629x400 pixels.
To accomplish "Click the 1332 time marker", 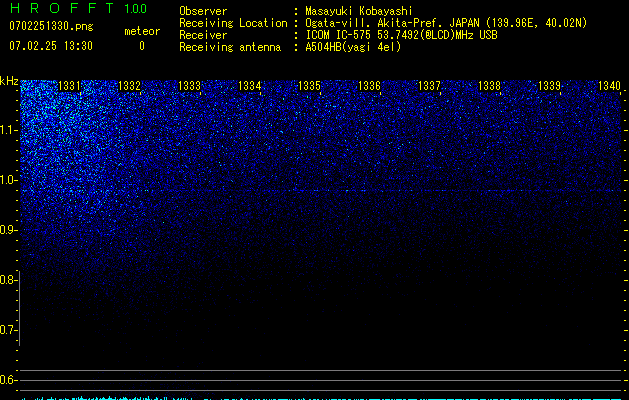I will tap(129, 86).
